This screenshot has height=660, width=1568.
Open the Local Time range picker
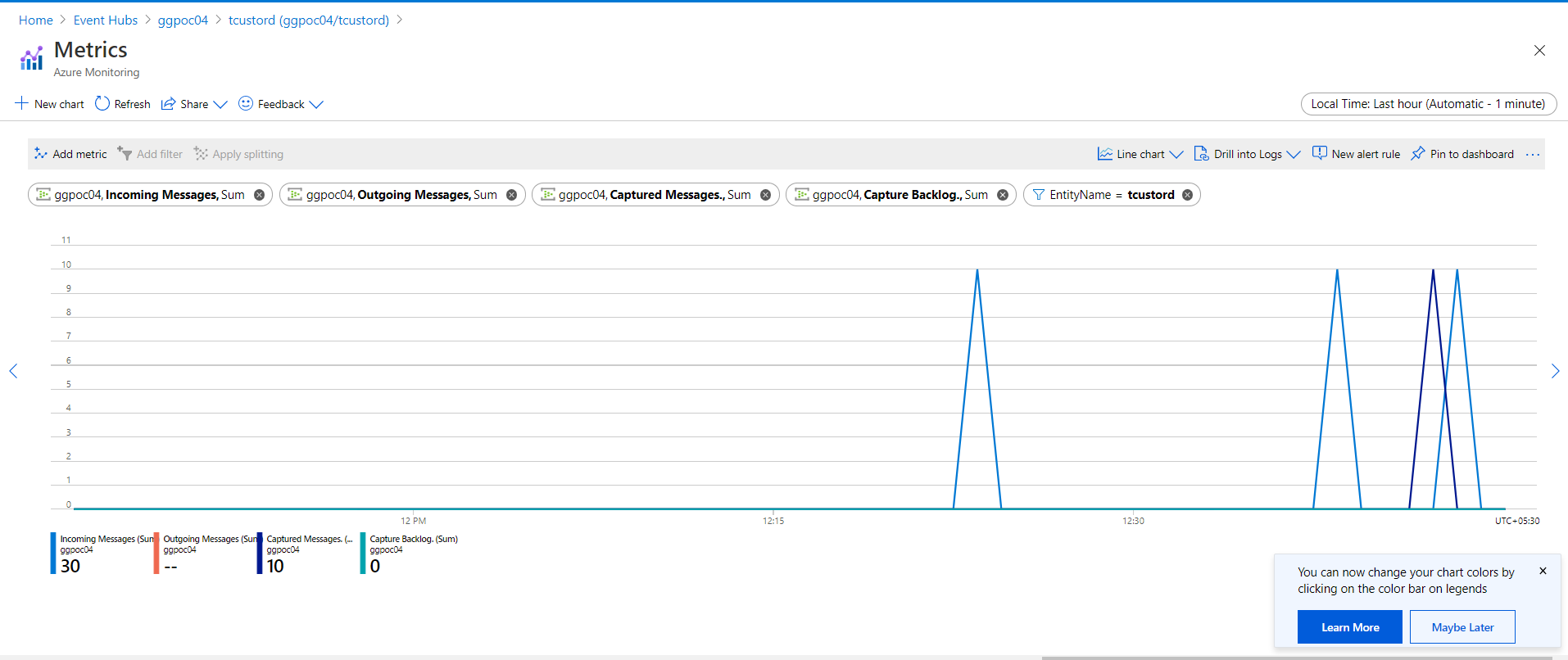click(1428, 104)
